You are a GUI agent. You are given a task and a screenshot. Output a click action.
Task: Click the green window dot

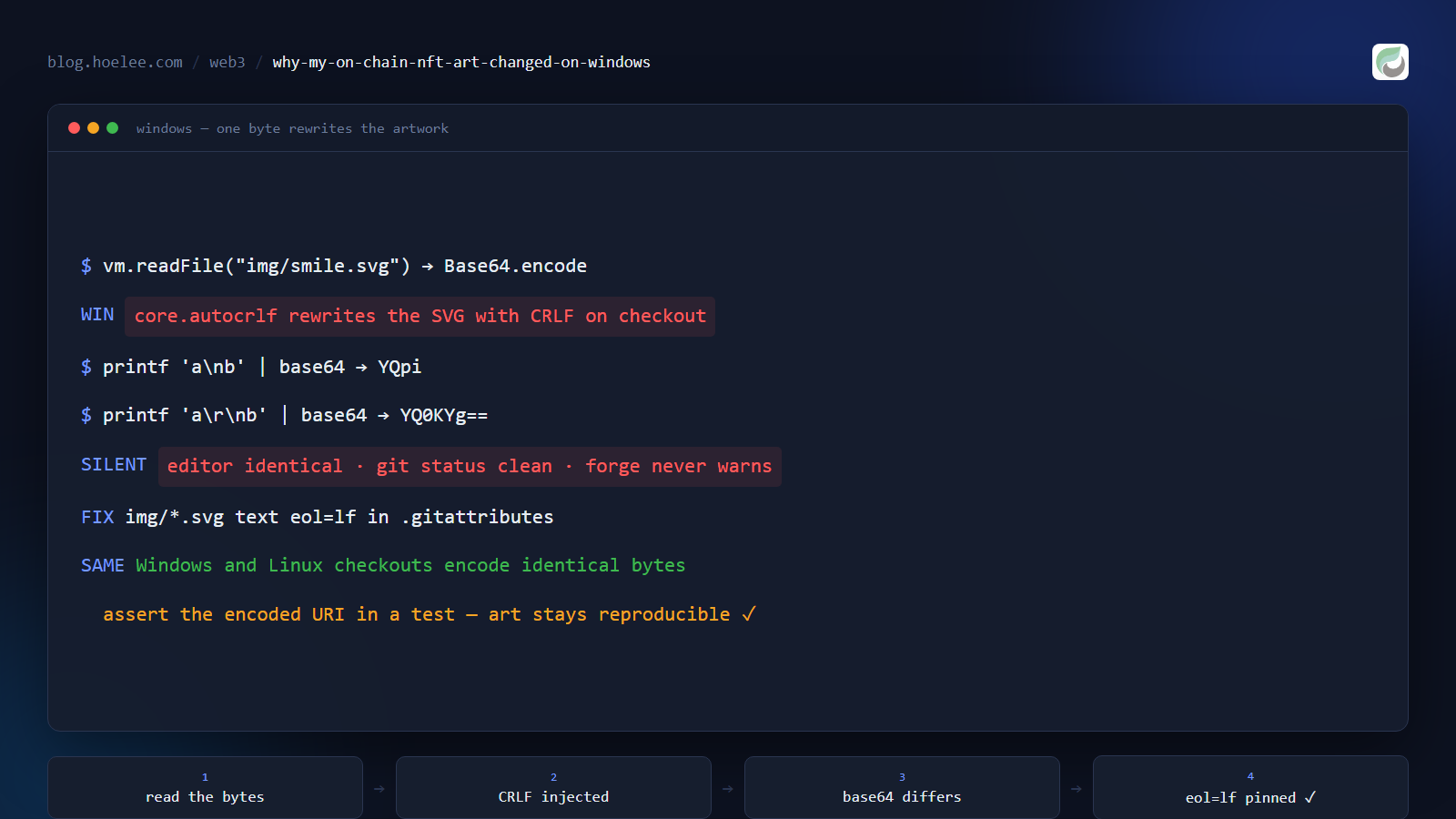coord(112,128)
